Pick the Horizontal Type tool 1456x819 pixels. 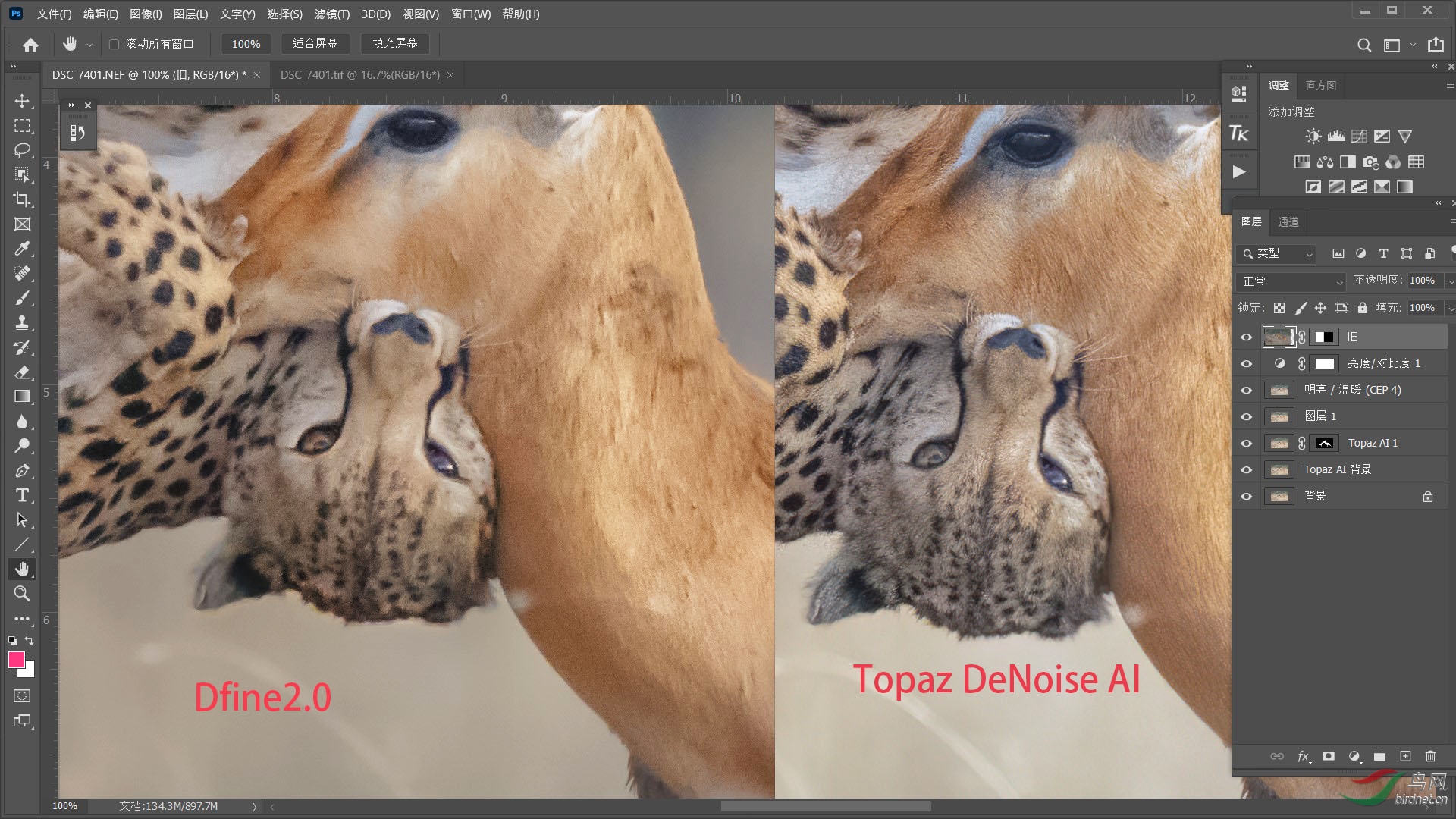tap(22, 495)
